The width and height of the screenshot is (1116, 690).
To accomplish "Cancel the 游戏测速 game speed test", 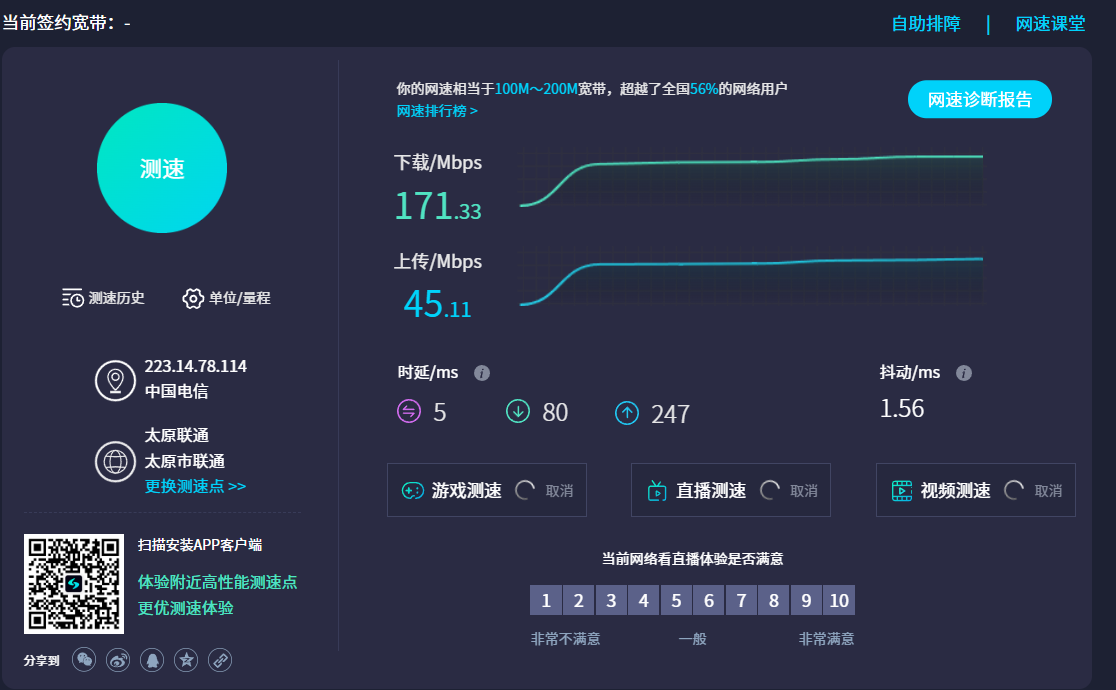I will (x=560, y=491).
